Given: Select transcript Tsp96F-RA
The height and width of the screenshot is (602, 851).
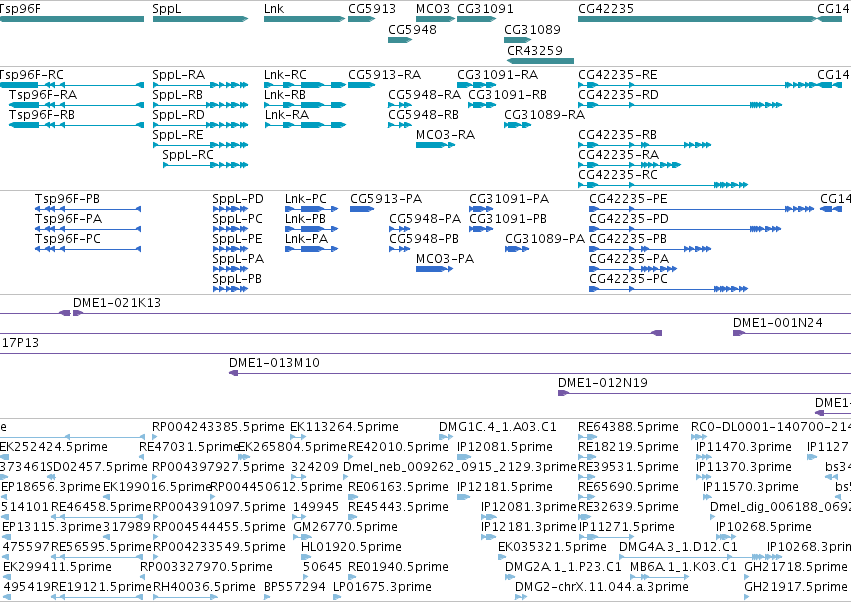Looking at the screenshot, I should point(43,95).
